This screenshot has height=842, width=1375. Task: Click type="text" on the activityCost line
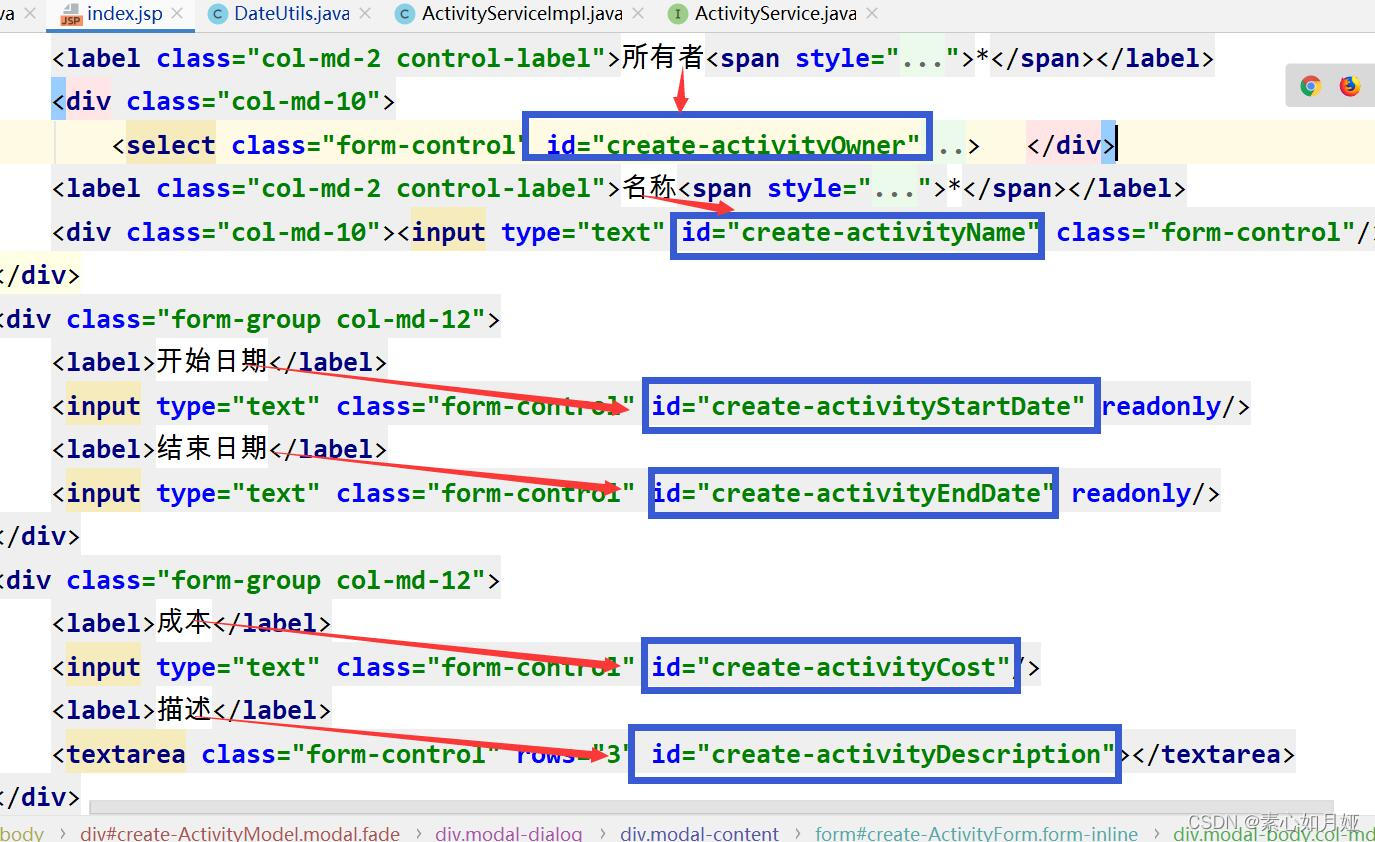coord(238,668)
